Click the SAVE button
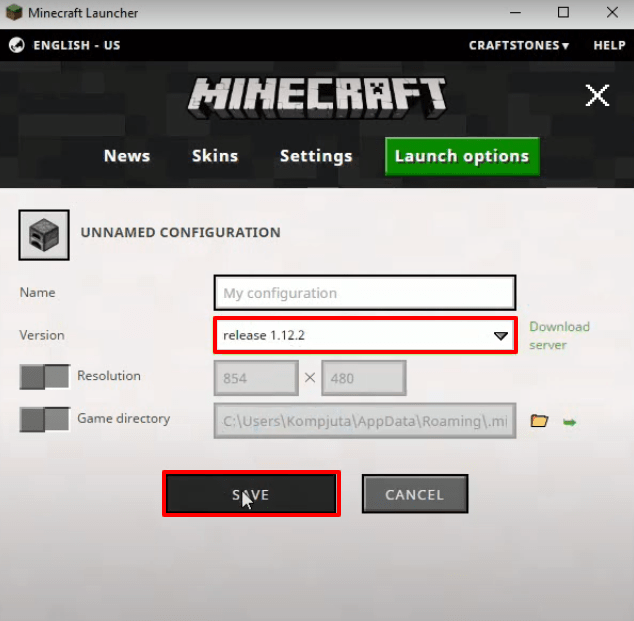Viewport: 634px width, 621px height. (x=251, y=494)
